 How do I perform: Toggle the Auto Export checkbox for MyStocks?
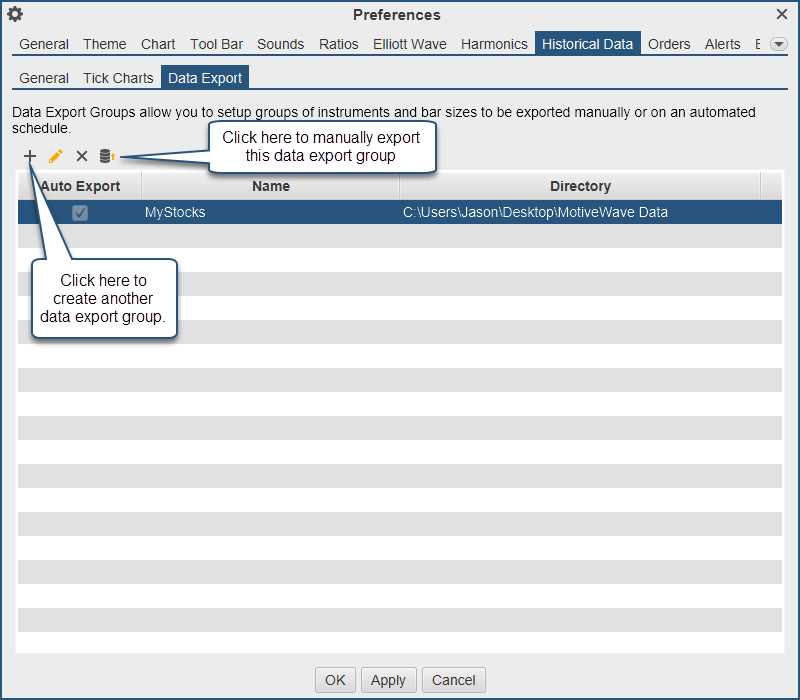[80, 212]
